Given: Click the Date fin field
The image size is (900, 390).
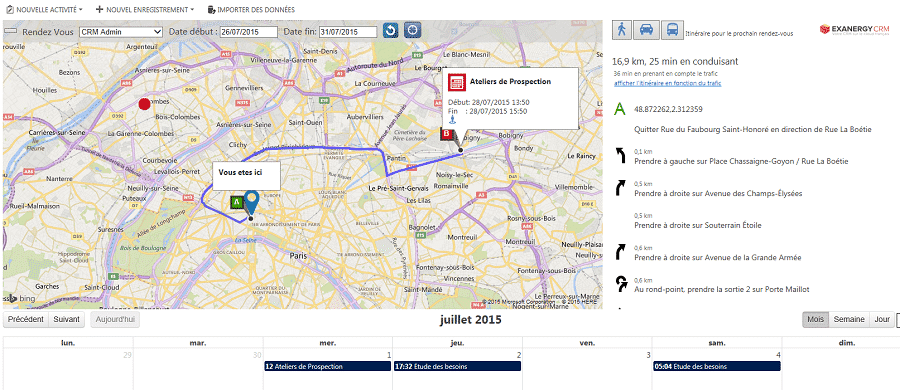Looking at the screenshot, I should pyautogui.click(x=348, y=32).
